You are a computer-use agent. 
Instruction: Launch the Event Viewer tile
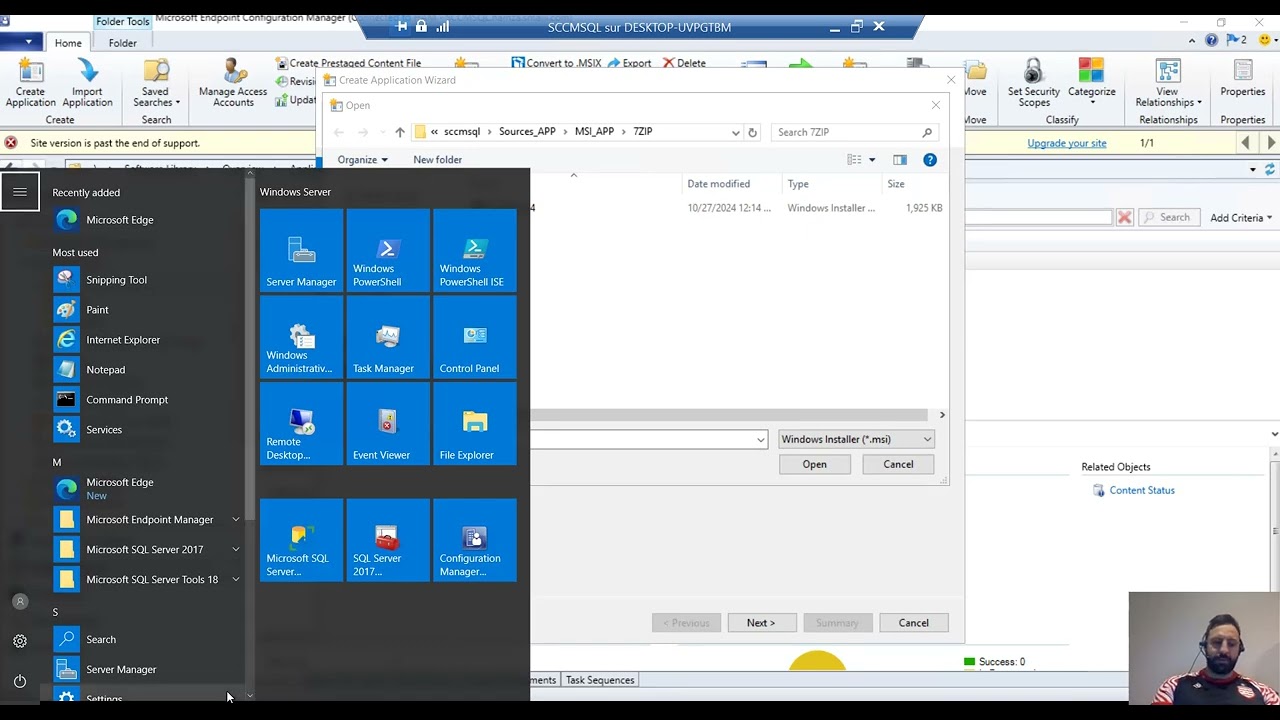pyautogui.click(x=388, y=424)
